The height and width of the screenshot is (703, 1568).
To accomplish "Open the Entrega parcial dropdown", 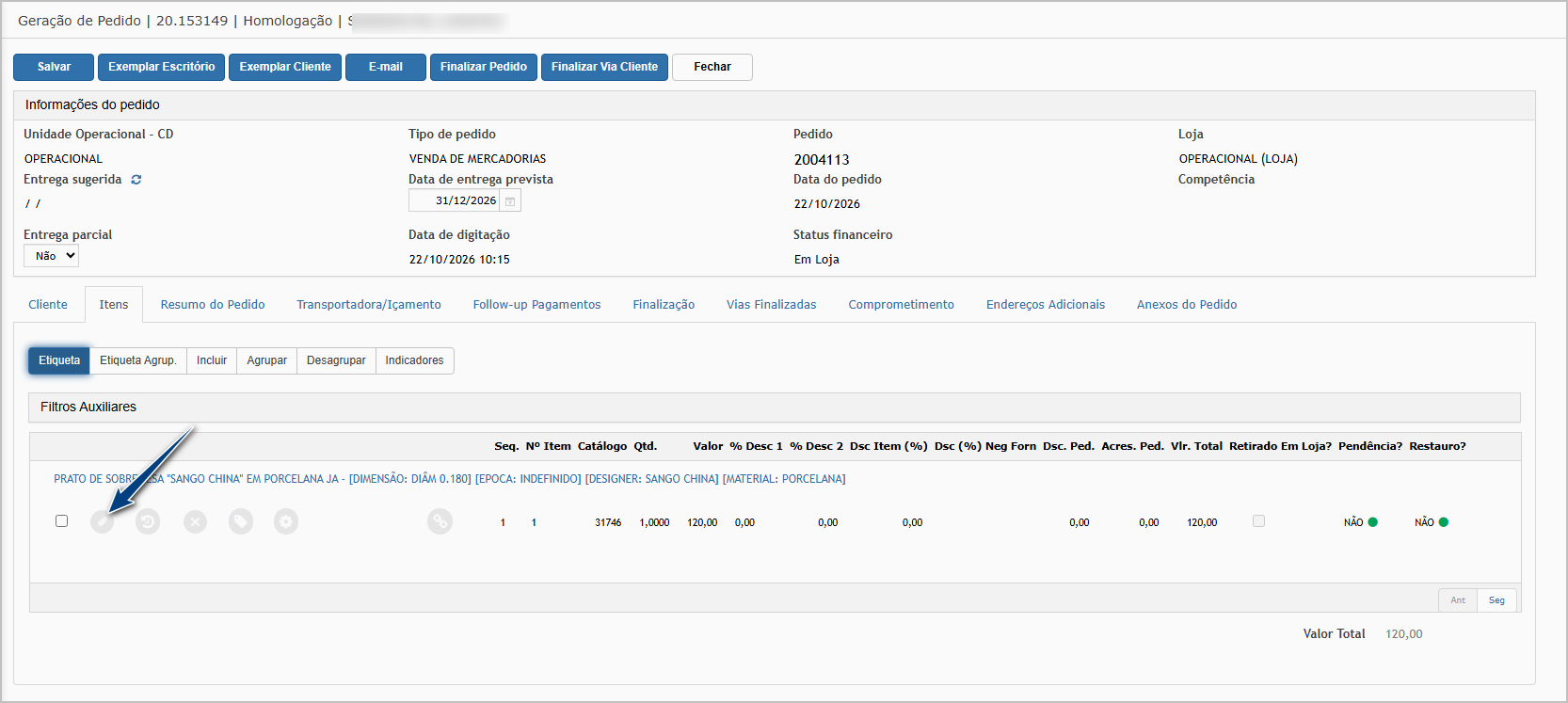I will [x=51, y=256].
